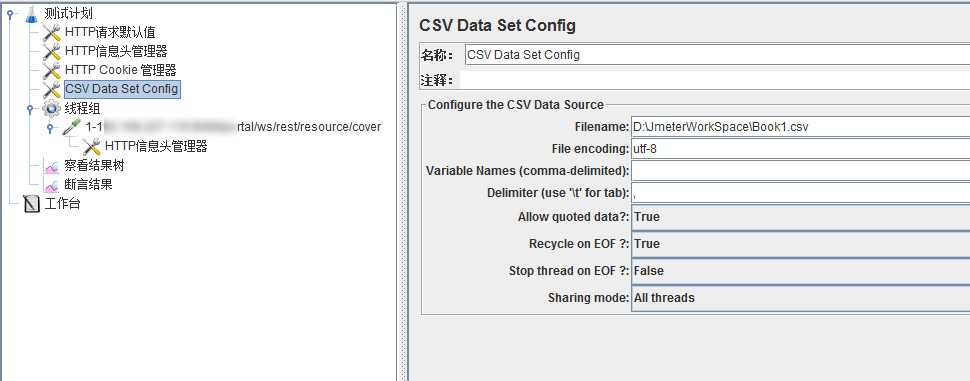
Task: Click the Filename input field
Action: 800,127
